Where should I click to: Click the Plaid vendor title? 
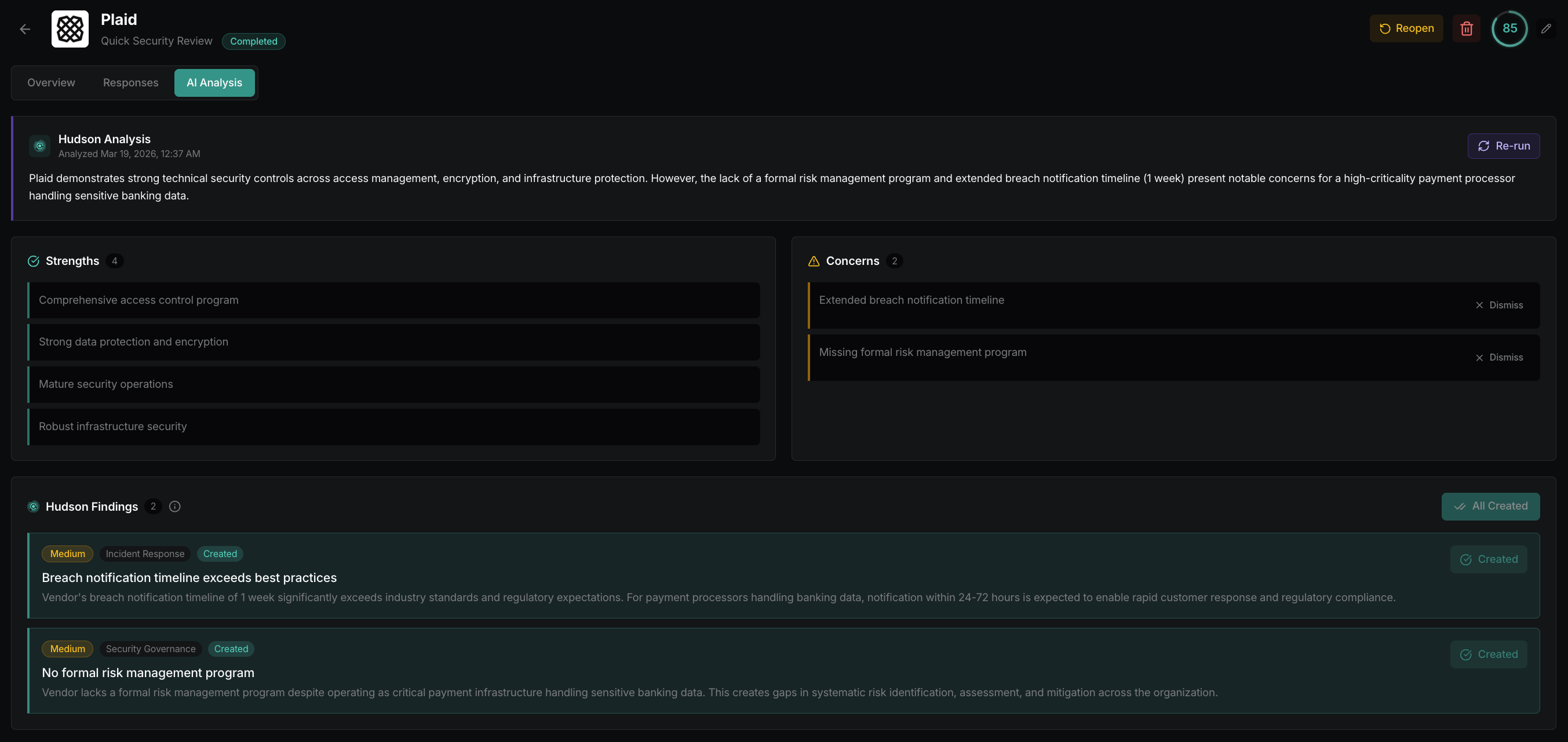pos(119,20)
